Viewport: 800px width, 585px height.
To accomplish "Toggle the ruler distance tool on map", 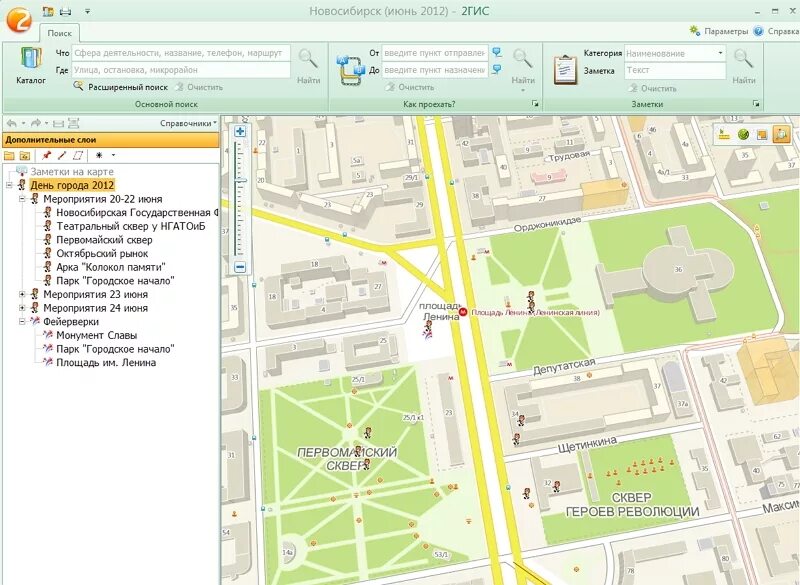I will [722, 135].
